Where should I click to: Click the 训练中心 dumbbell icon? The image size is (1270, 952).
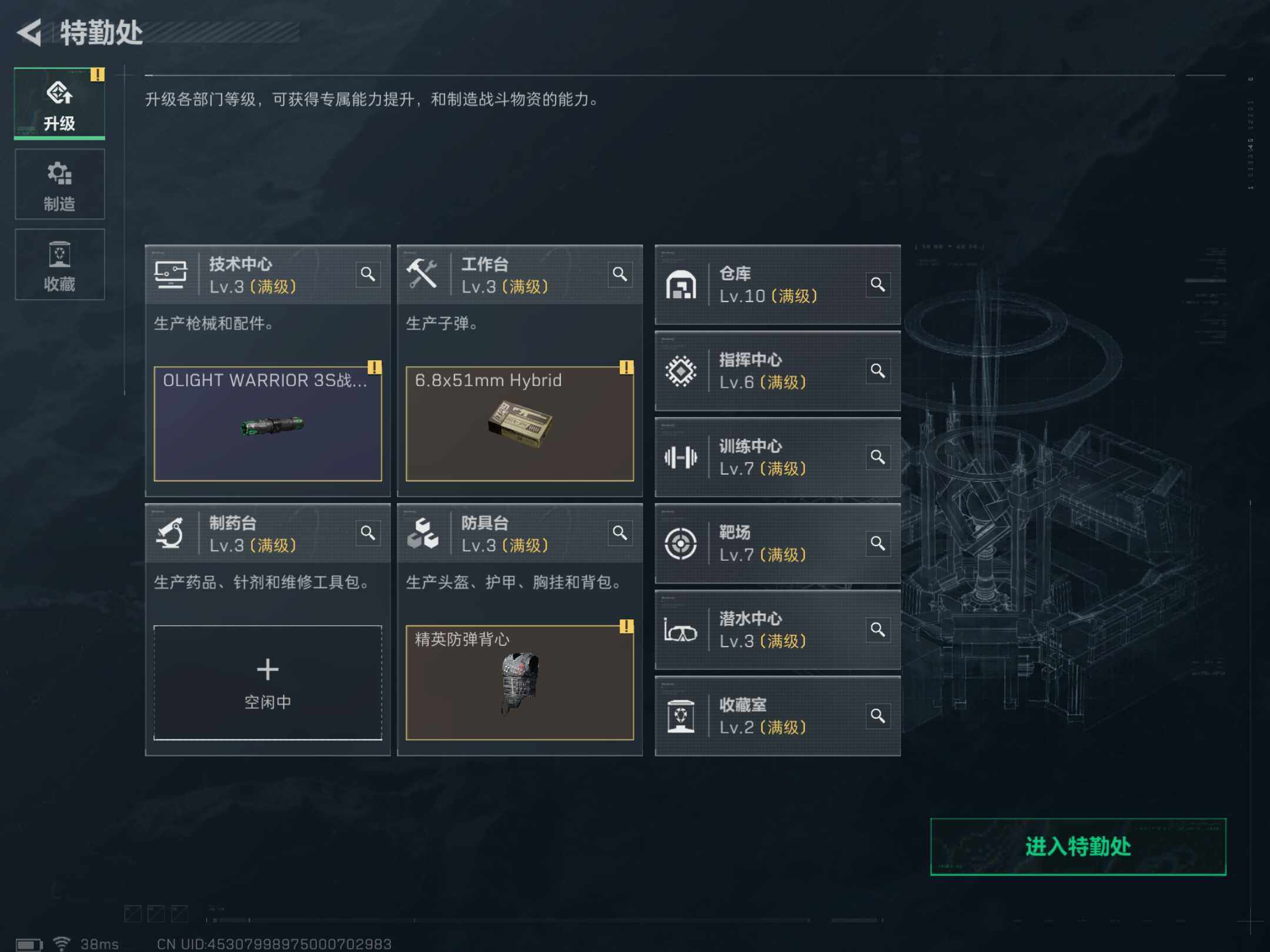click(681, 457)
